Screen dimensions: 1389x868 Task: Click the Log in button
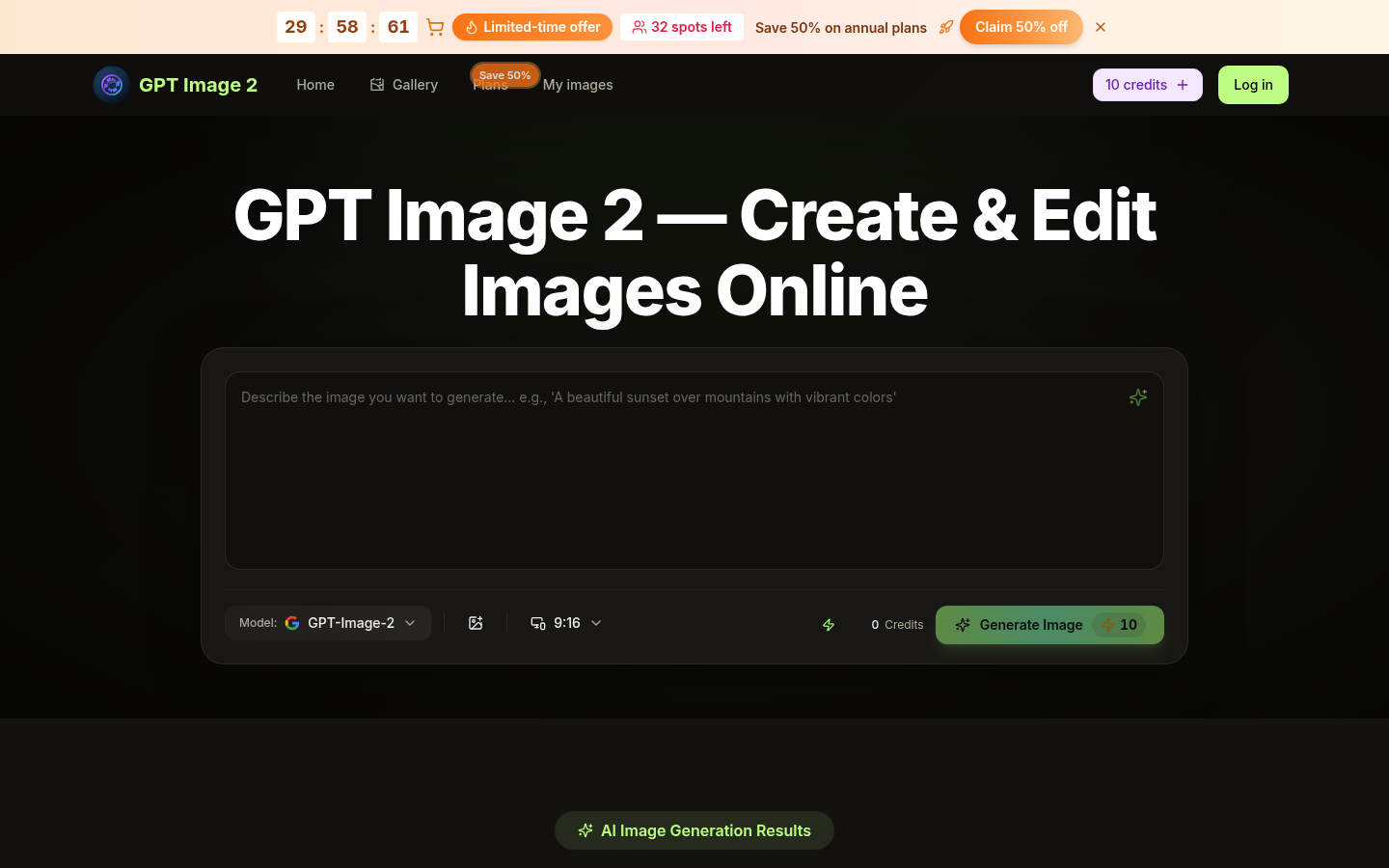tap(1253, 85)
